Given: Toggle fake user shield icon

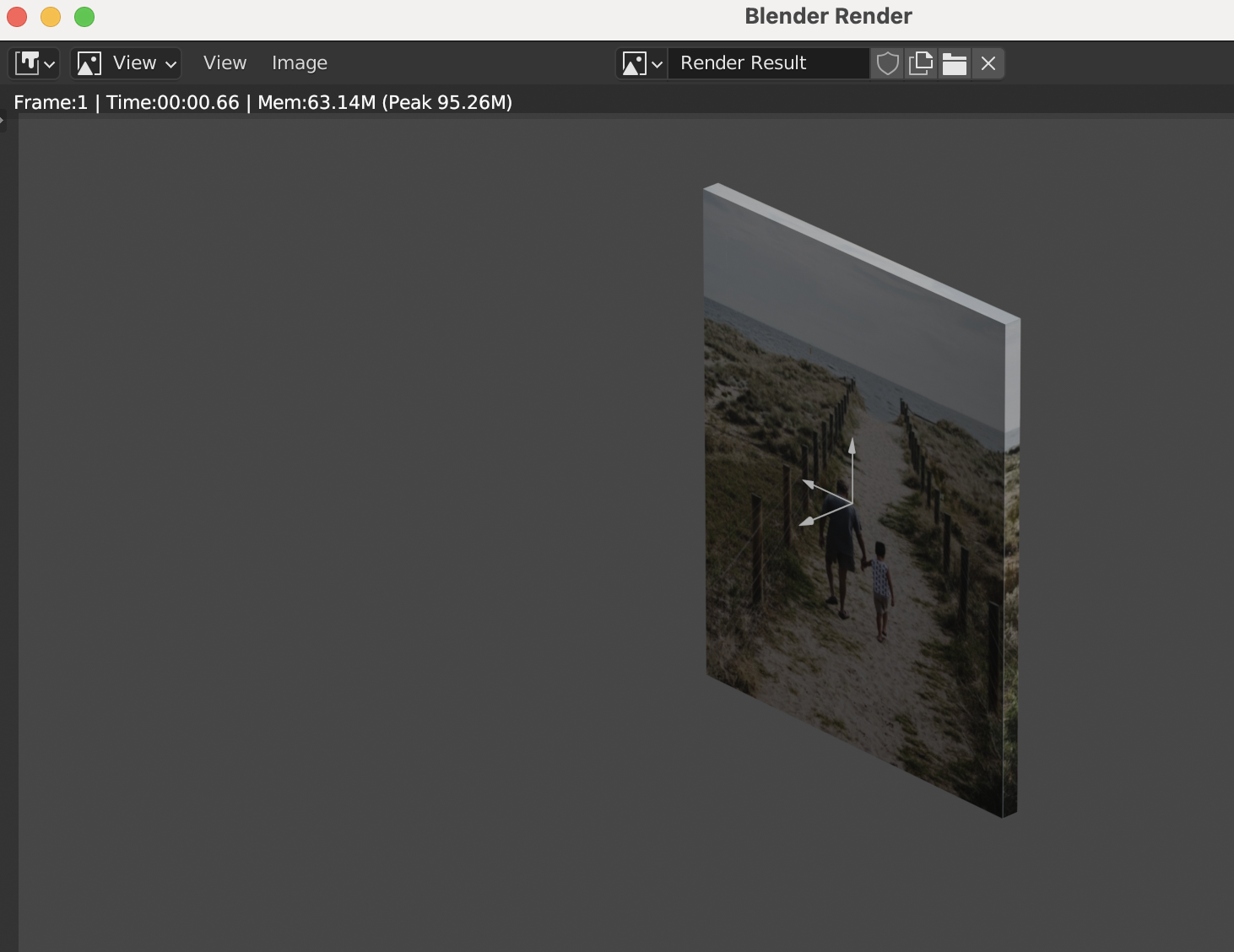Looking at the screenshot, I should point(887,63).
